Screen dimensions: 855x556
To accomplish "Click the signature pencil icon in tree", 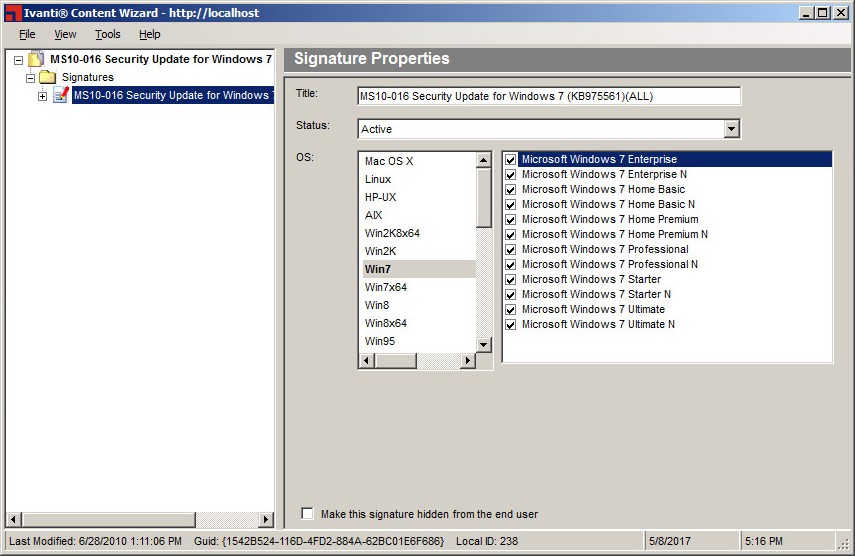I will coord(61,95).
